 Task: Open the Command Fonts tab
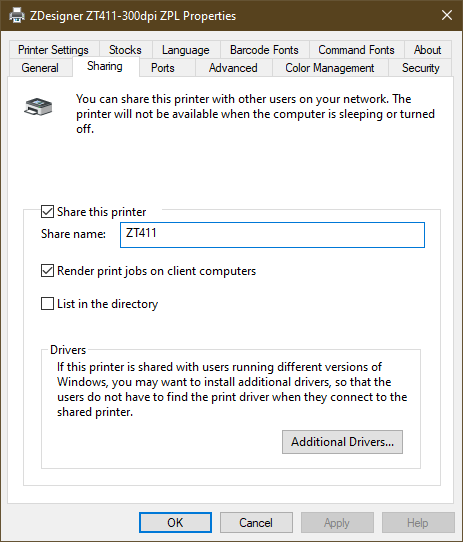[356, 50]
